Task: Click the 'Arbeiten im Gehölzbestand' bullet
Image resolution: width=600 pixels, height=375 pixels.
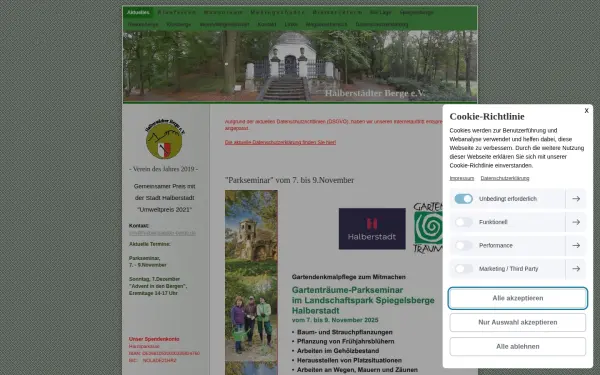Action: coord(338,351)
